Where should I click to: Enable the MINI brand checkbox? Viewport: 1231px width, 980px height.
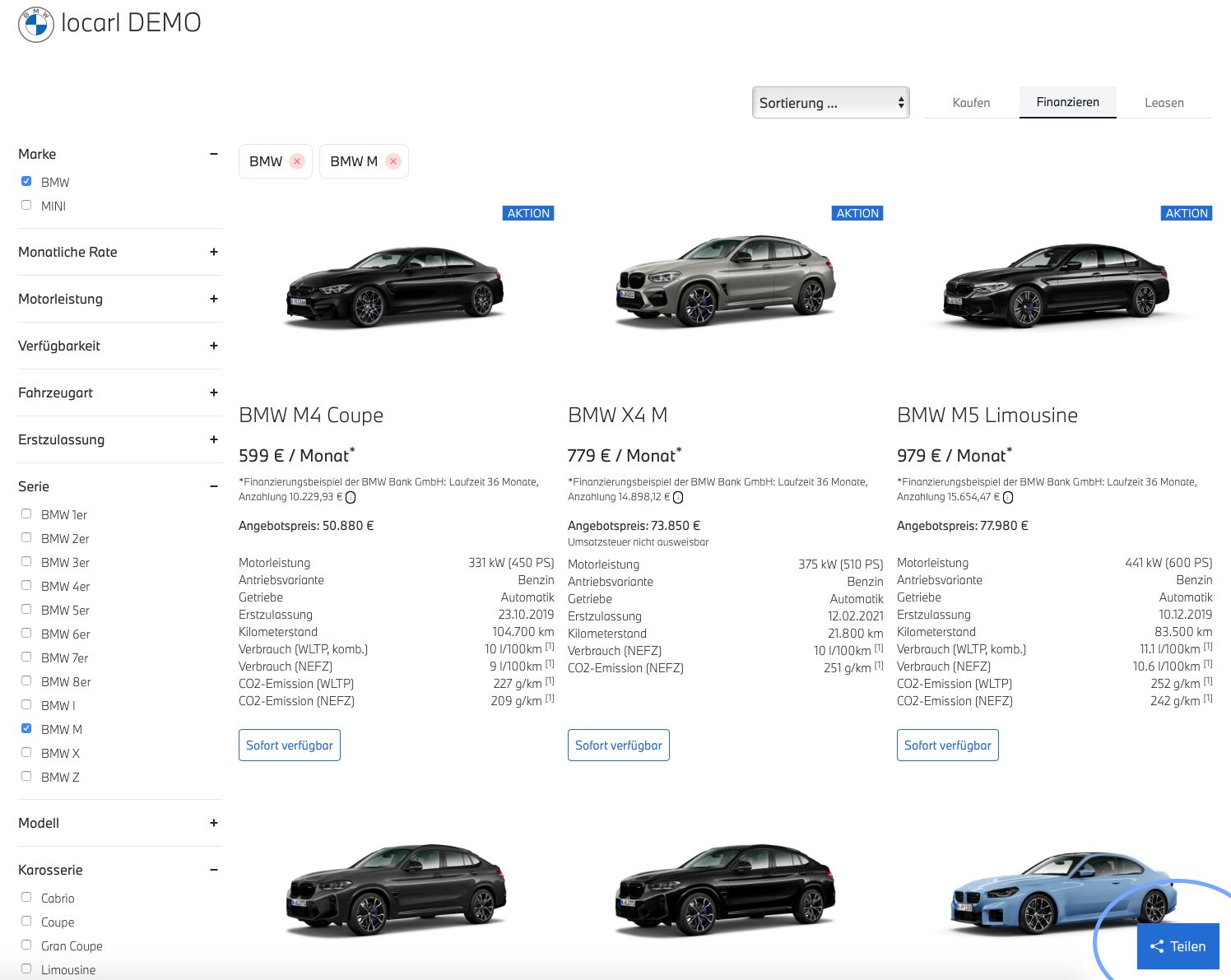(x=26, y=205)
